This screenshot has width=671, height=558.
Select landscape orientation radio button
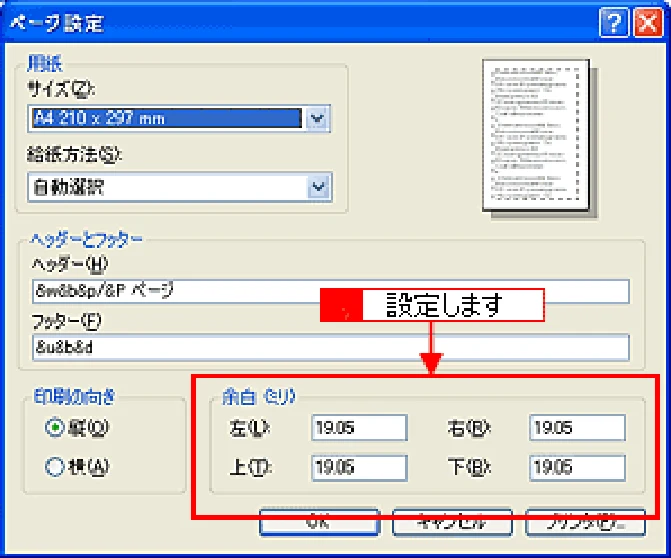[x=55, y=466]
